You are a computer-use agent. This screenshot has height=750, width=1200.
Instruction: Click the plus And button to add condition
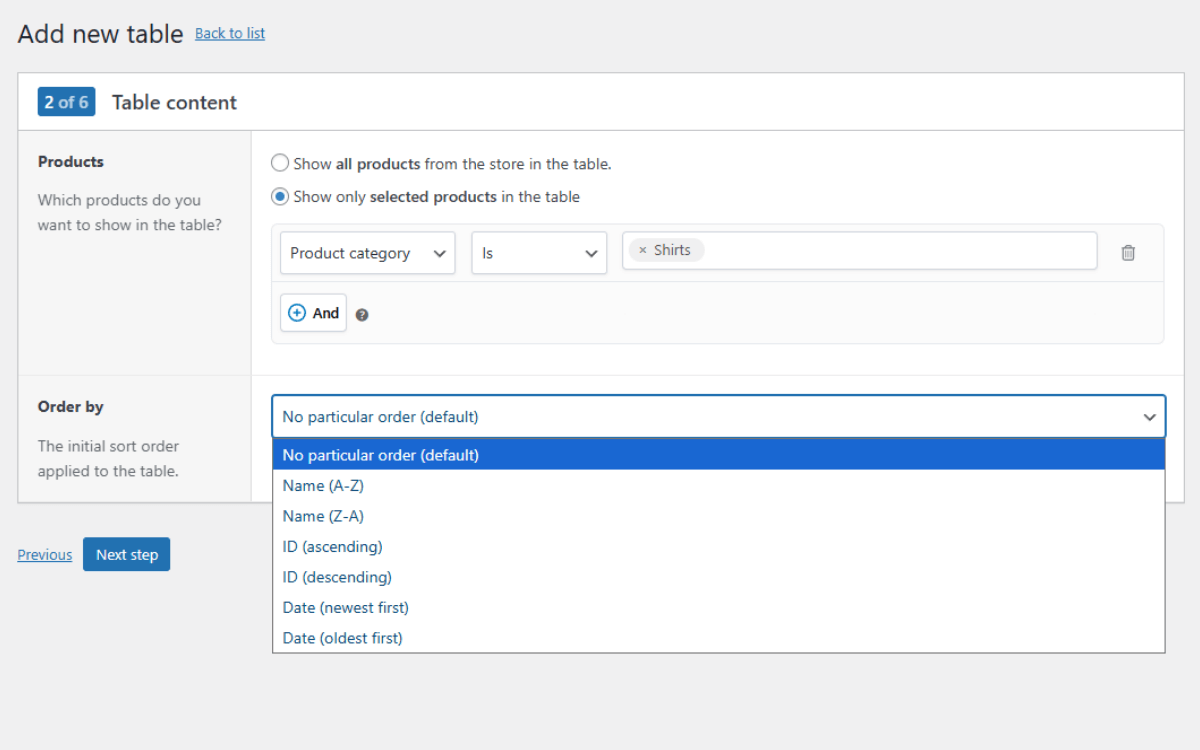[x=313, y=312]
